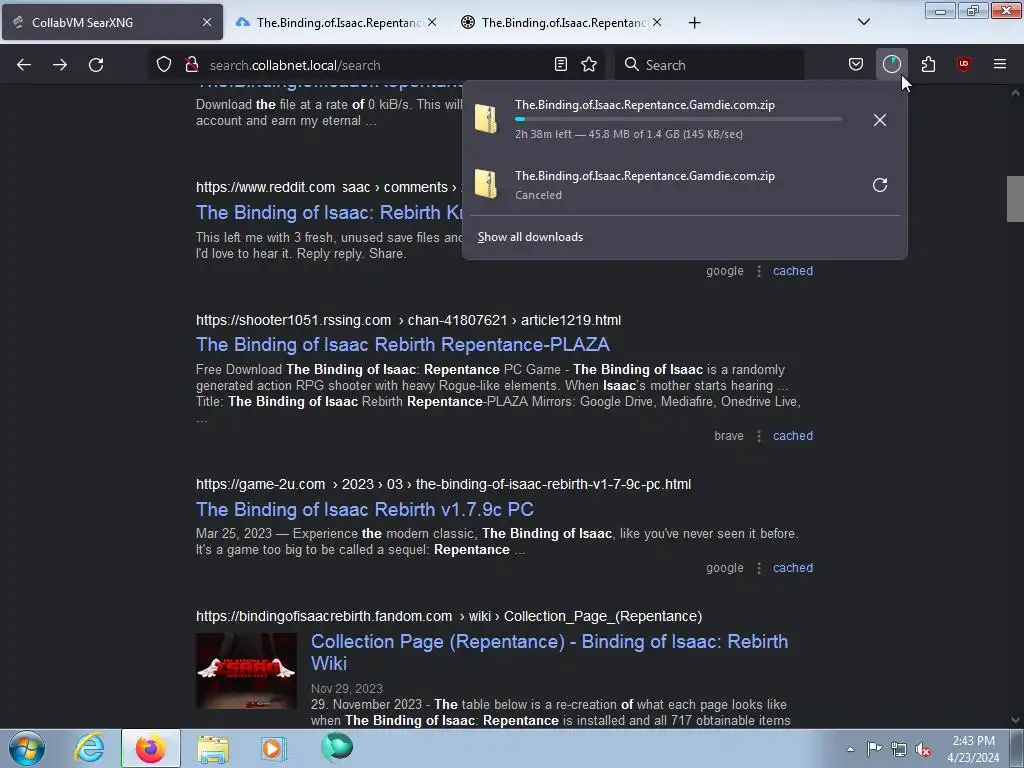Open green round taskbar application icon

tap(337, 747)
